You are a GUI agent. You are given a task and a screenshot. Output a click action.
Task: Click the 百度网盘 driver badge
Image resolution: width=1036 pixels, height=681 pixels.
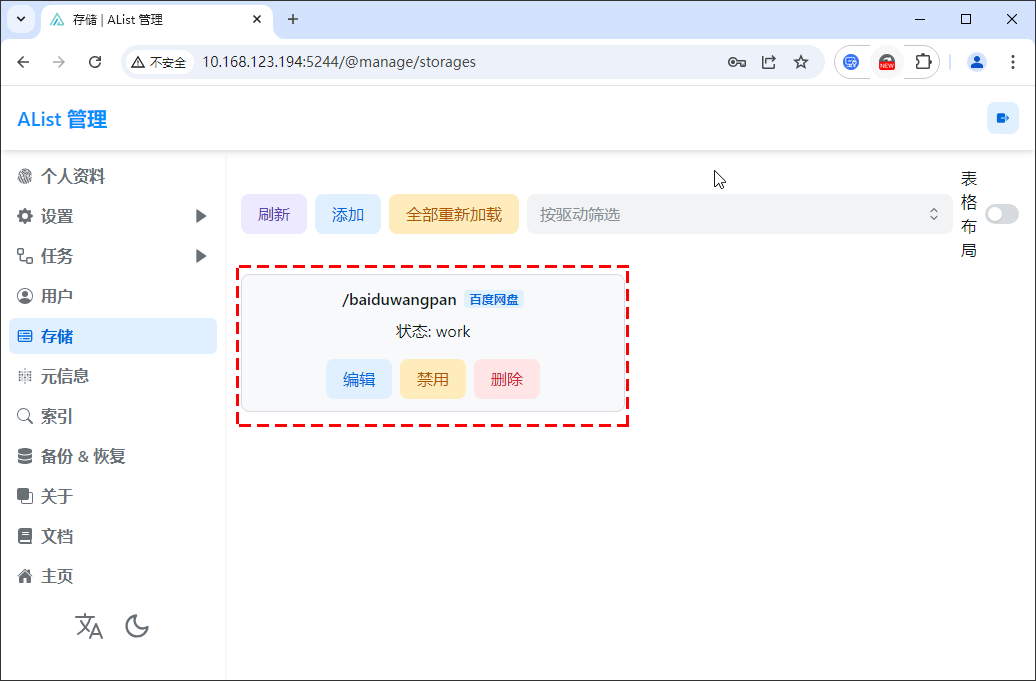(494, 299)
